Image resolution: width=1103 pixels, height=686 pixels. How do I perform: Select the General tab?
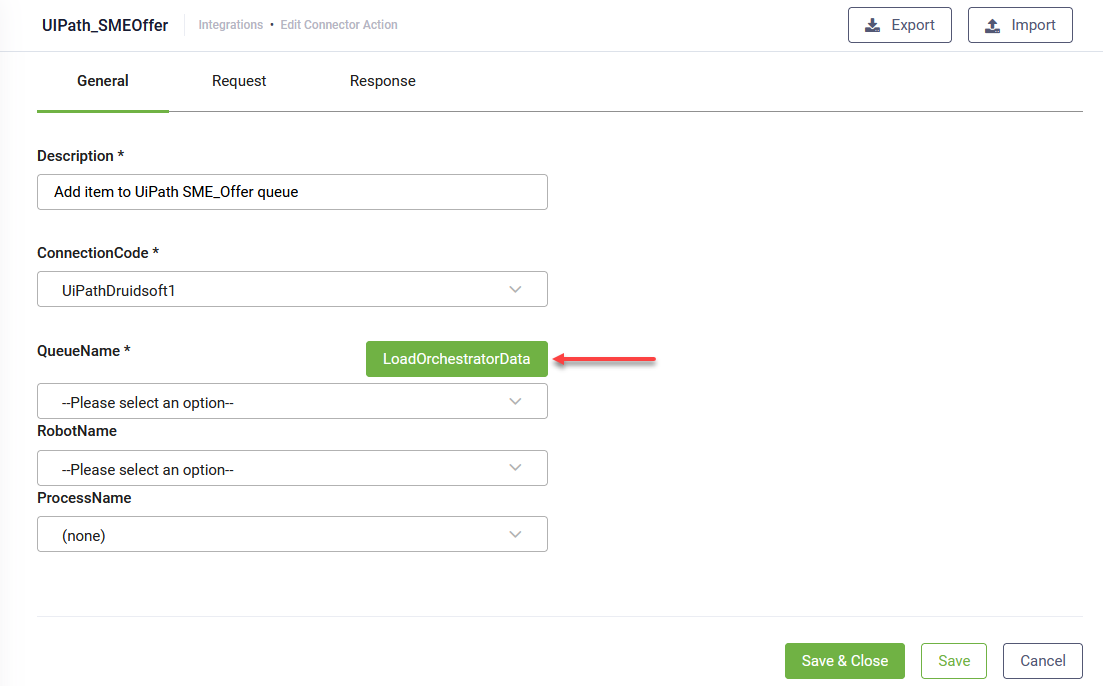[x=102, y=81]
